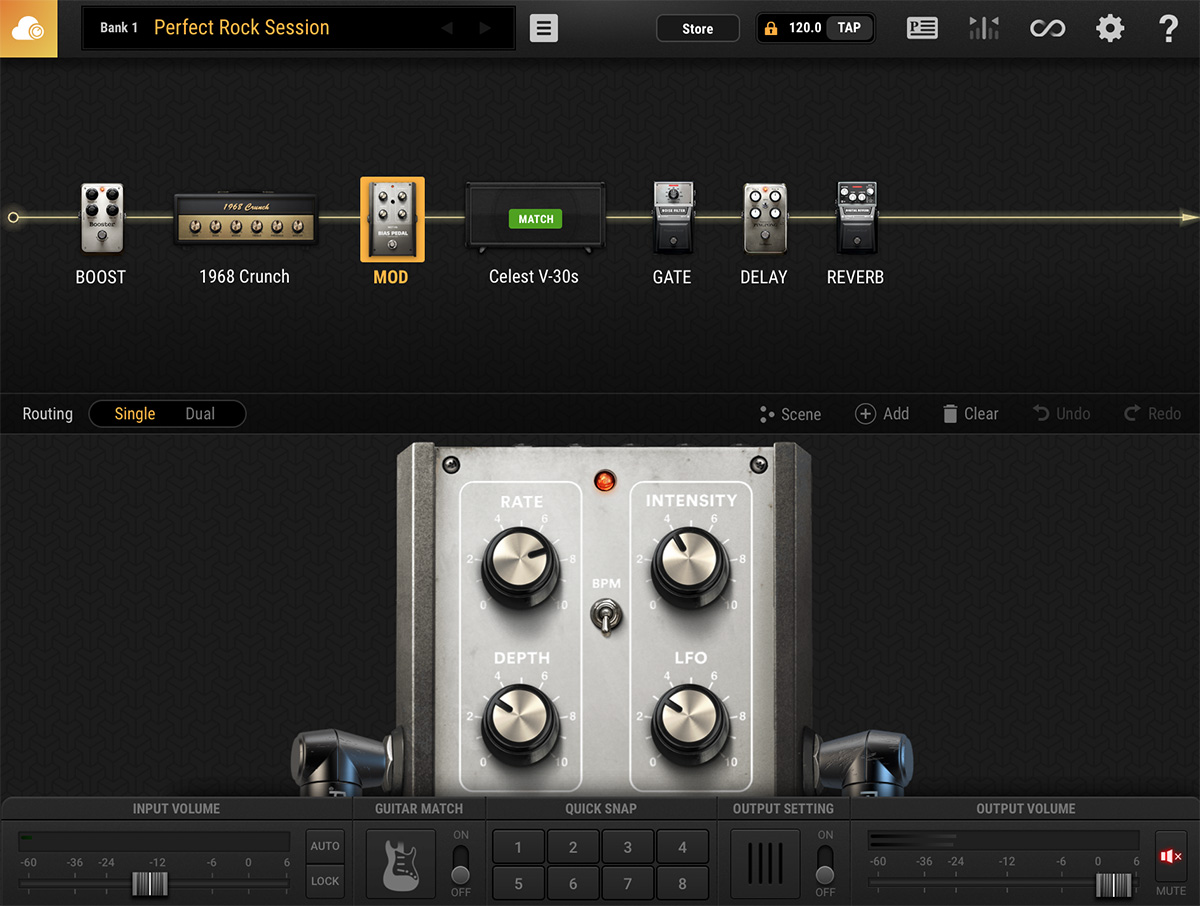This screenshot has width=1200, height=906.
Task: Undo the last action
Action: pyautogui.click(x=1061, y=414)
